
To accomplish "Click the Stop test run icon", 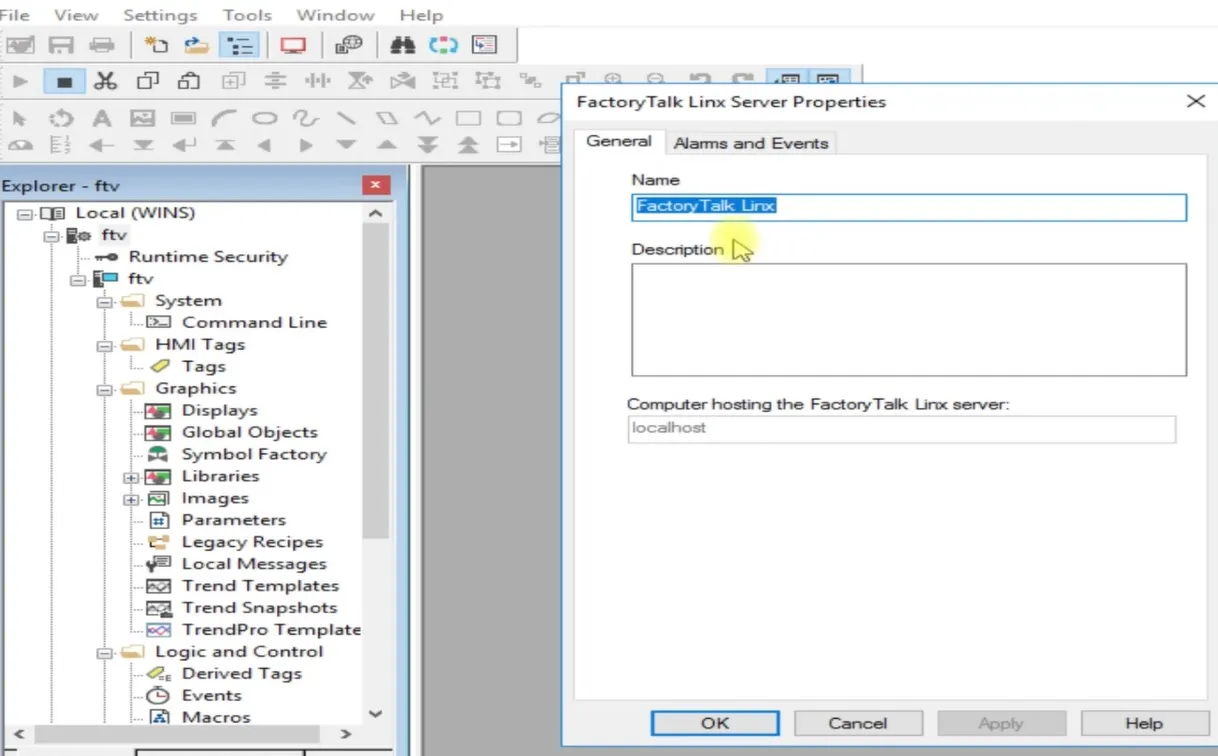I will click(64, 80).
